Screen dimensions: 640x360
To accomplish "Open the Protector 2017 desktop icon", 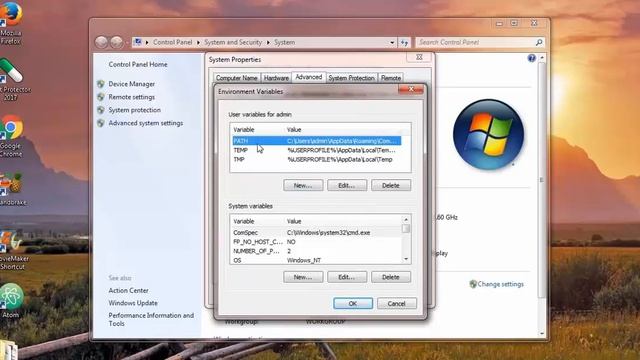I will click(11, 71).
